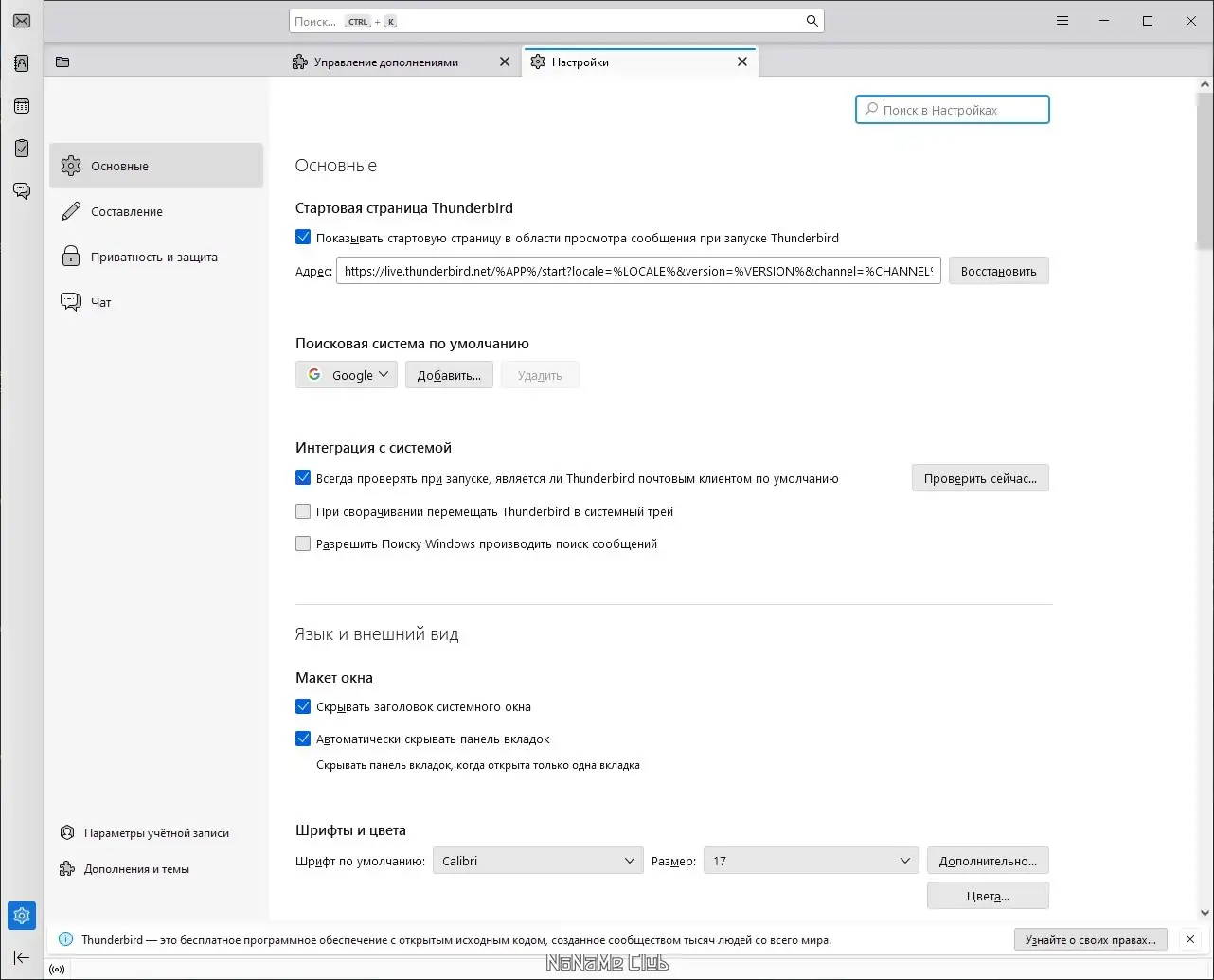Enable «При сворачивании перемещать Thunderbird в системный трей»
1214x980 pixels.
(303, 511)
